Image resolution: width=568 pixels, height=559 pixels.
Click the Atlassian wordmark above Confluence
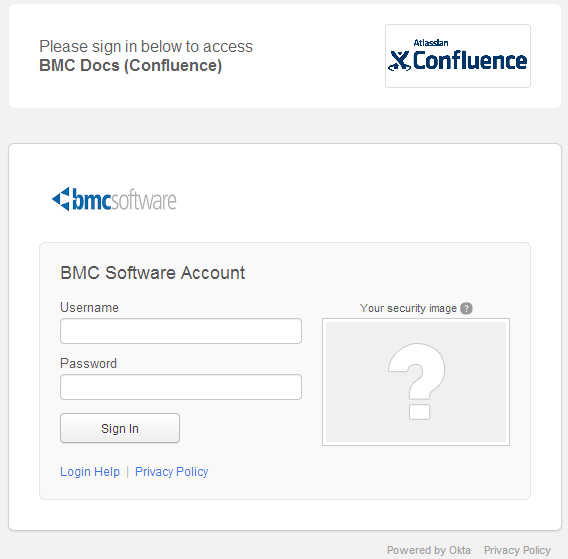[x=431, y=43]
